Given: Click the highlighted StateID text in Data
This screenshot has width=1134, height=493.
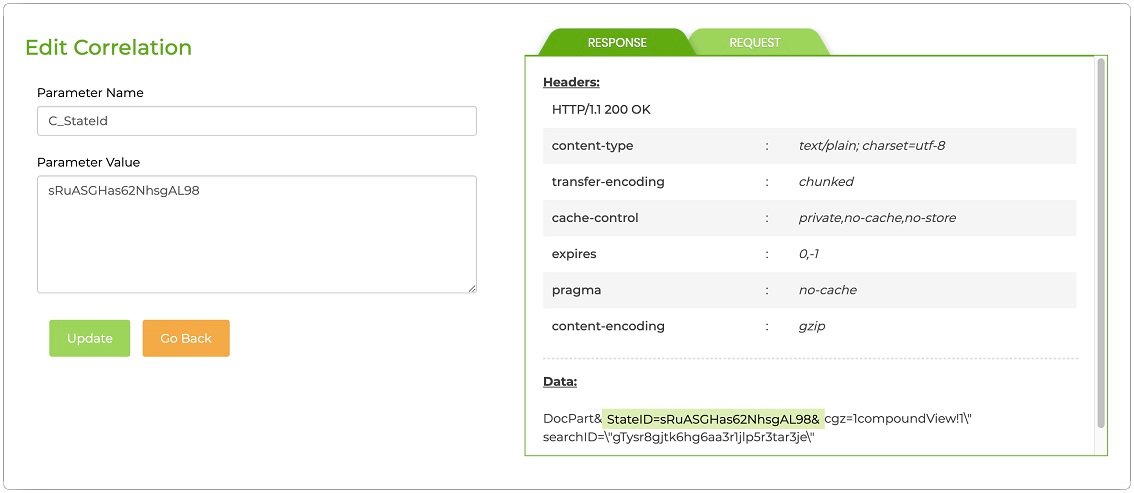Looking at the screenshot, I should pos(713,418).
